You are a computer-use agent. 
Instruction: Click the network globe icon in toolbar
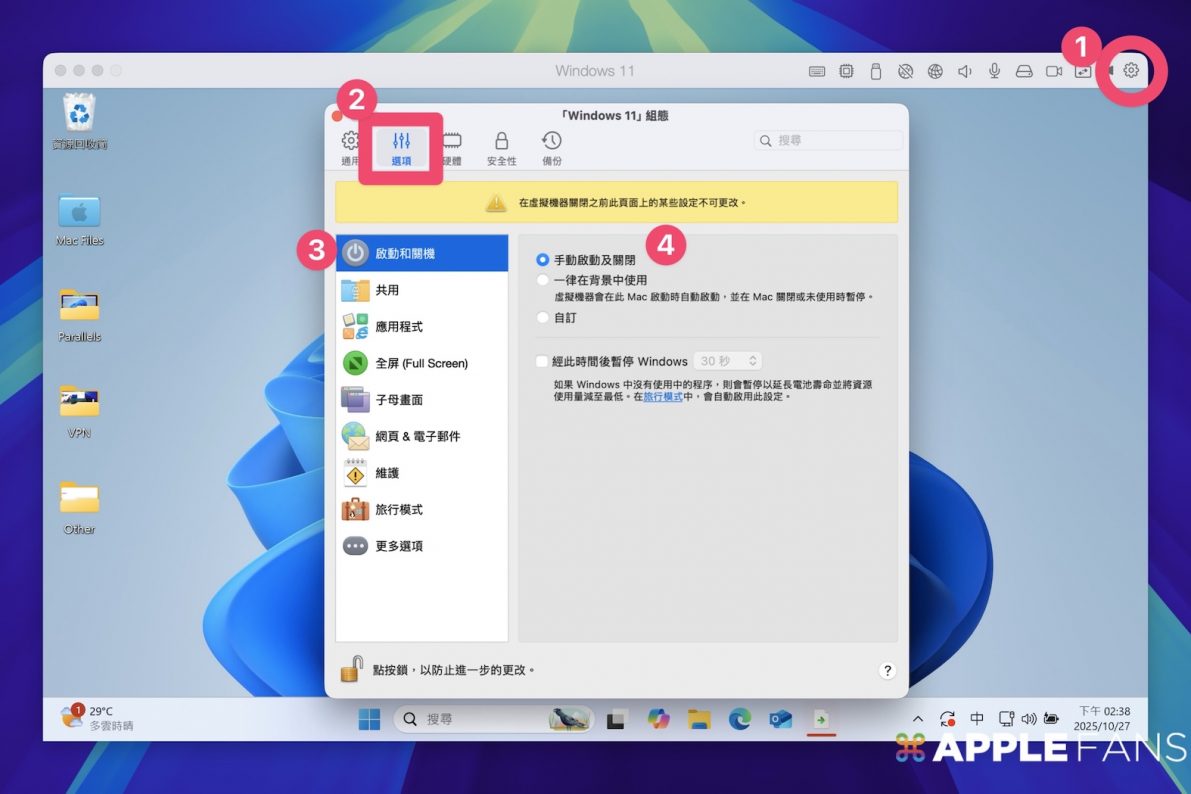(x=935, y=71)
